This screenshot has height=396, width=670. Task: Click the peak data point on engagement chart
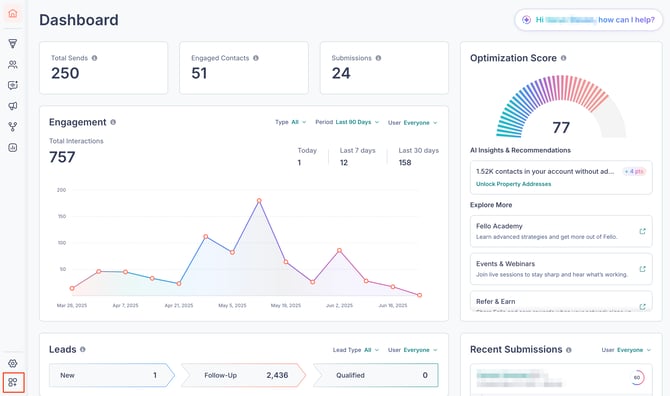tap(259, 200)
